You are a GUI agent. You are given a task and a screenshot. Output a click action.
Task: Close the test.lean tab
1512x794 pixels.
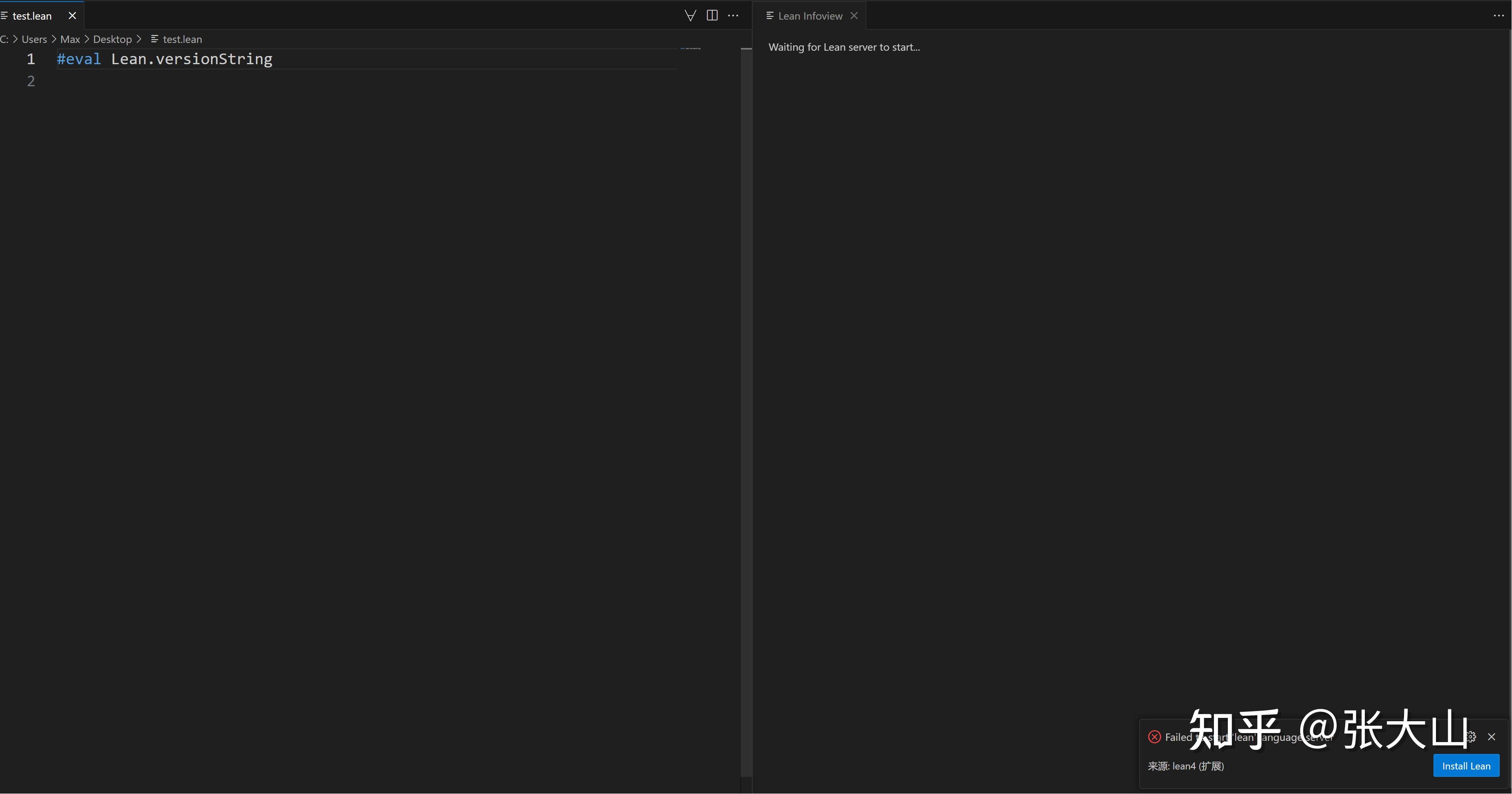[72, 15]
